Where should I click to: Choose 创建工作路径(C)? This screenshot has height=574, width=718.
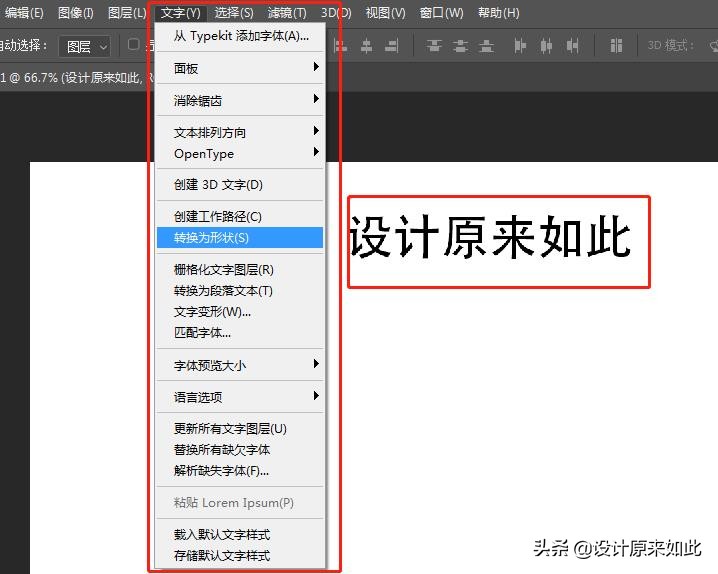point(240,217)
